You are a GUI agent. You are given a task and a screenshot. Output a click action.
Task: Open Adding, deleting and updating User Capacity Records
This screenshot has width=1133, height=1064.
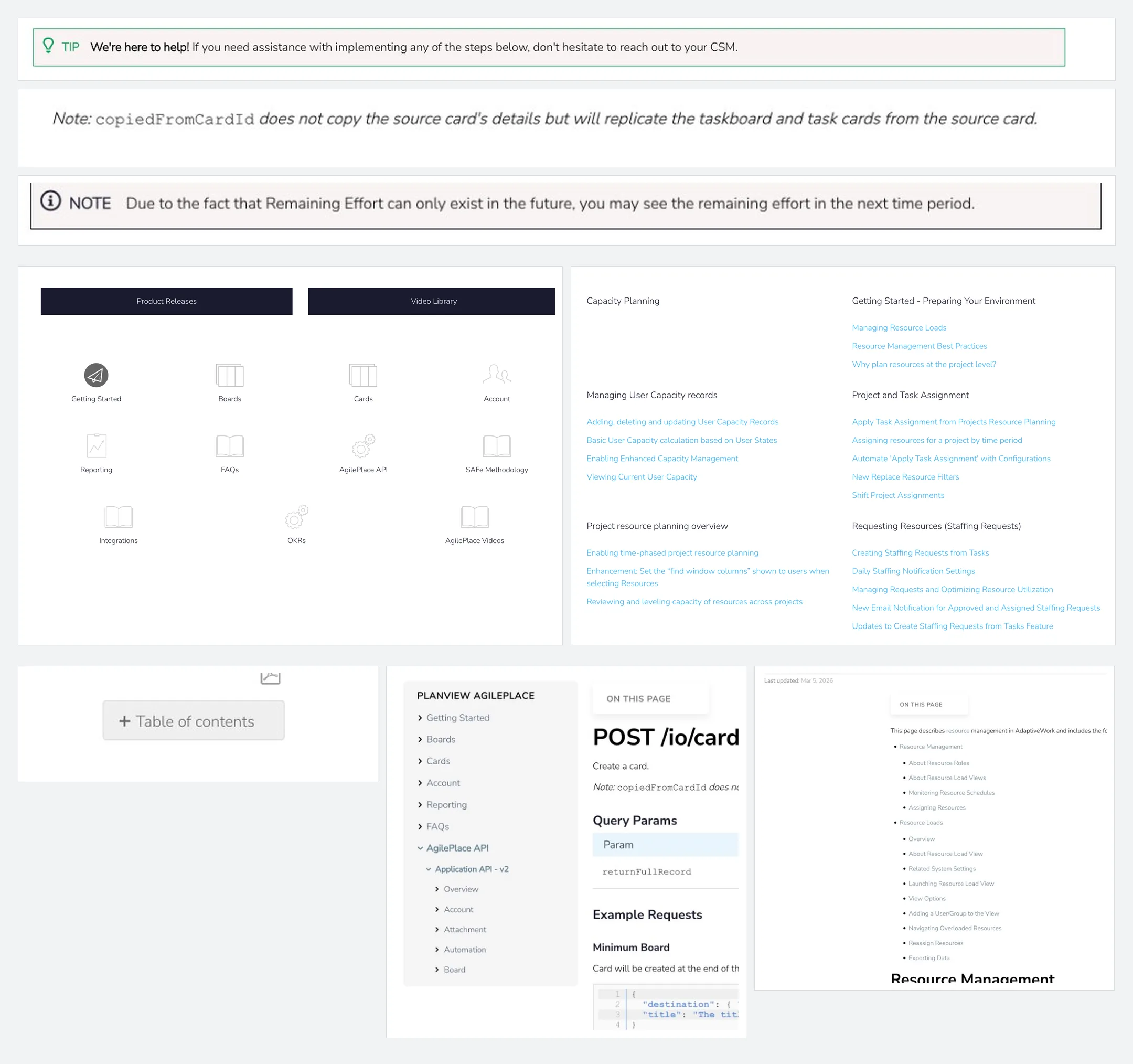[682, 422]
